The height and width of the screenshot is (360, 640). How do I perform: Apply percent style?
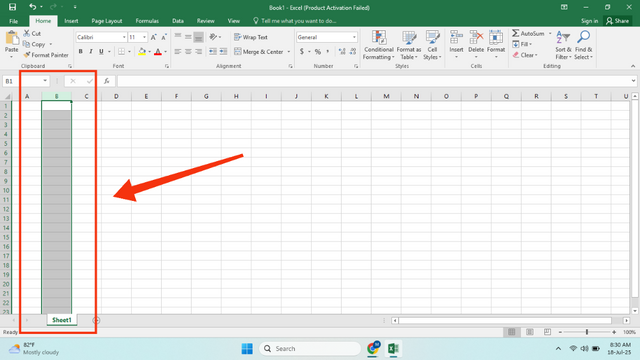[x=318, y=51]
